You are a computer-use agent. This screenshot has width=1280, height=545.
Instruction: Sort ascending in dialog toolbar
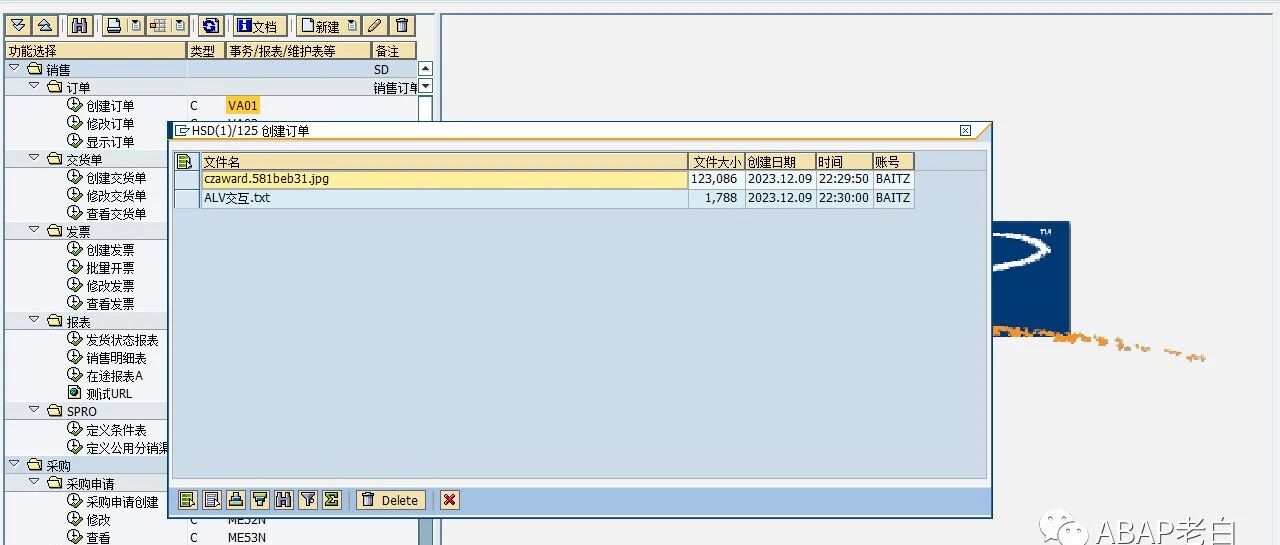[236, 500]
